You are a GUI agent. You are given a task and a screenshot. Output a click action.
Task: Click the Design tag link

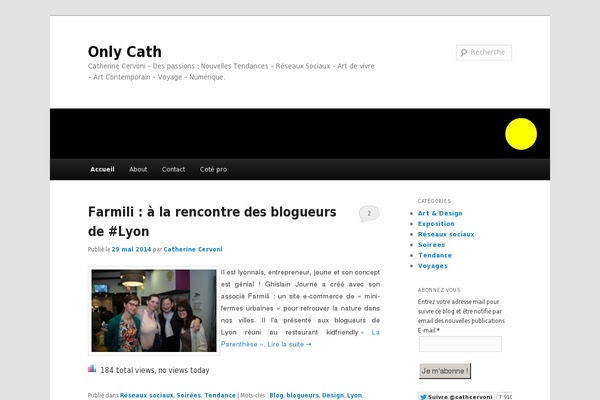333,395
